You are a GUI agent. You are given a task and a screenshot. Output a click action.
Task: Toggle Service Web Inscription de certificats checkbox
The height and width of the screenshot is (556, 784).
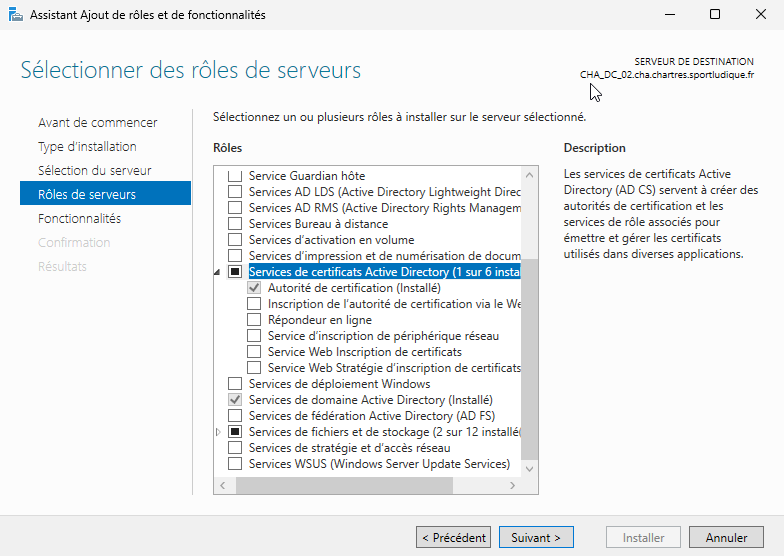[x=254, y=352]
